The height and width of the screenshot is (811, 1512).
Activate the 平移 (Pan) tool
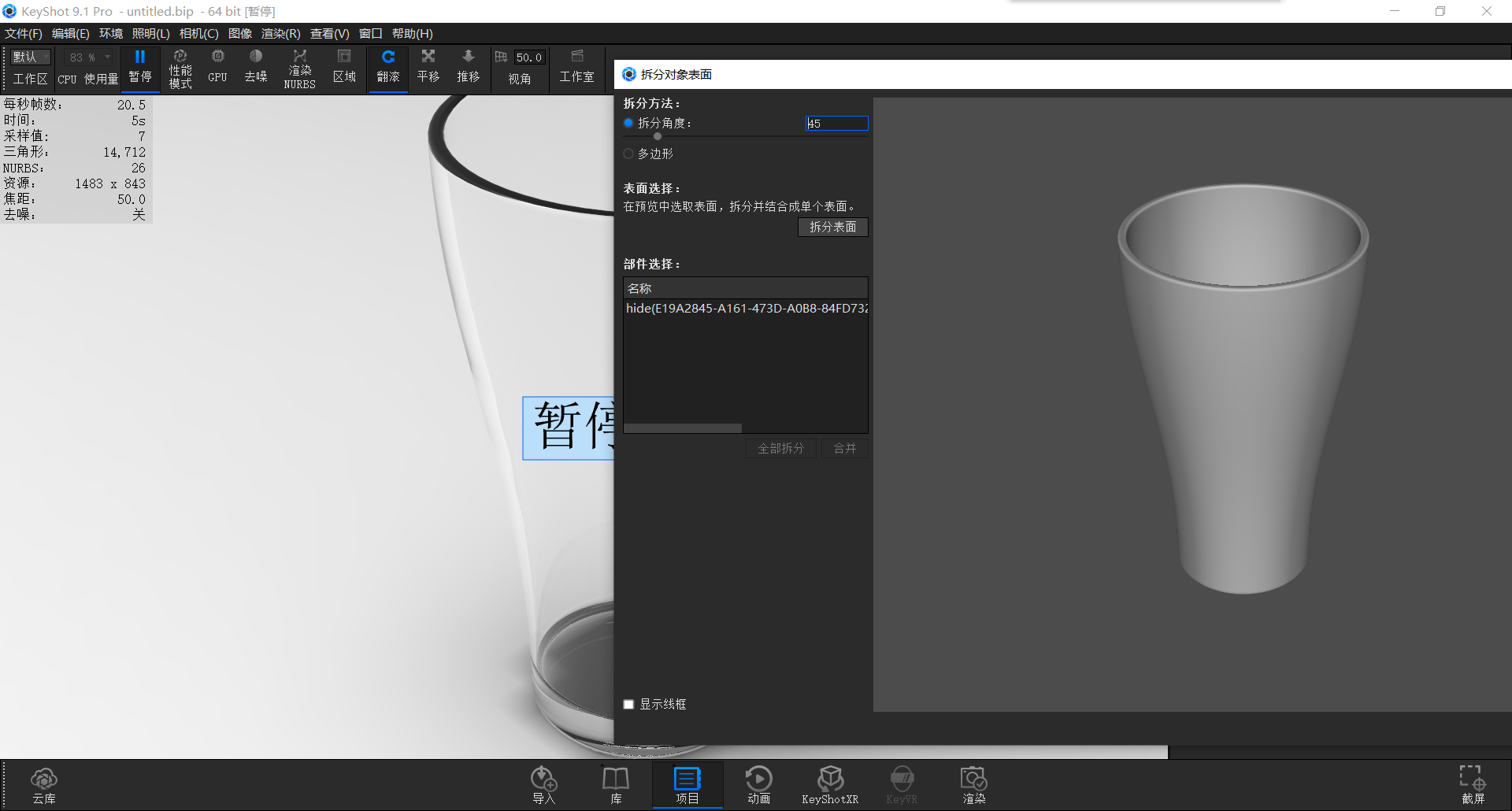(428, 68)
